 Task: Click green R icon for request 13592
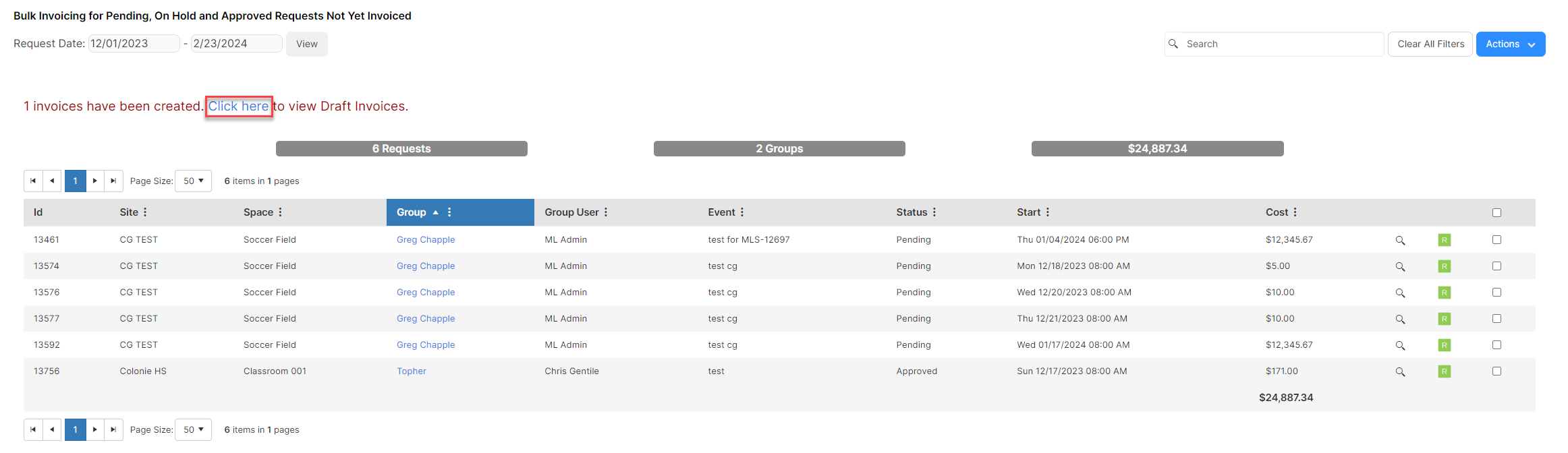pyautogui.click(x=1444, y=345)
